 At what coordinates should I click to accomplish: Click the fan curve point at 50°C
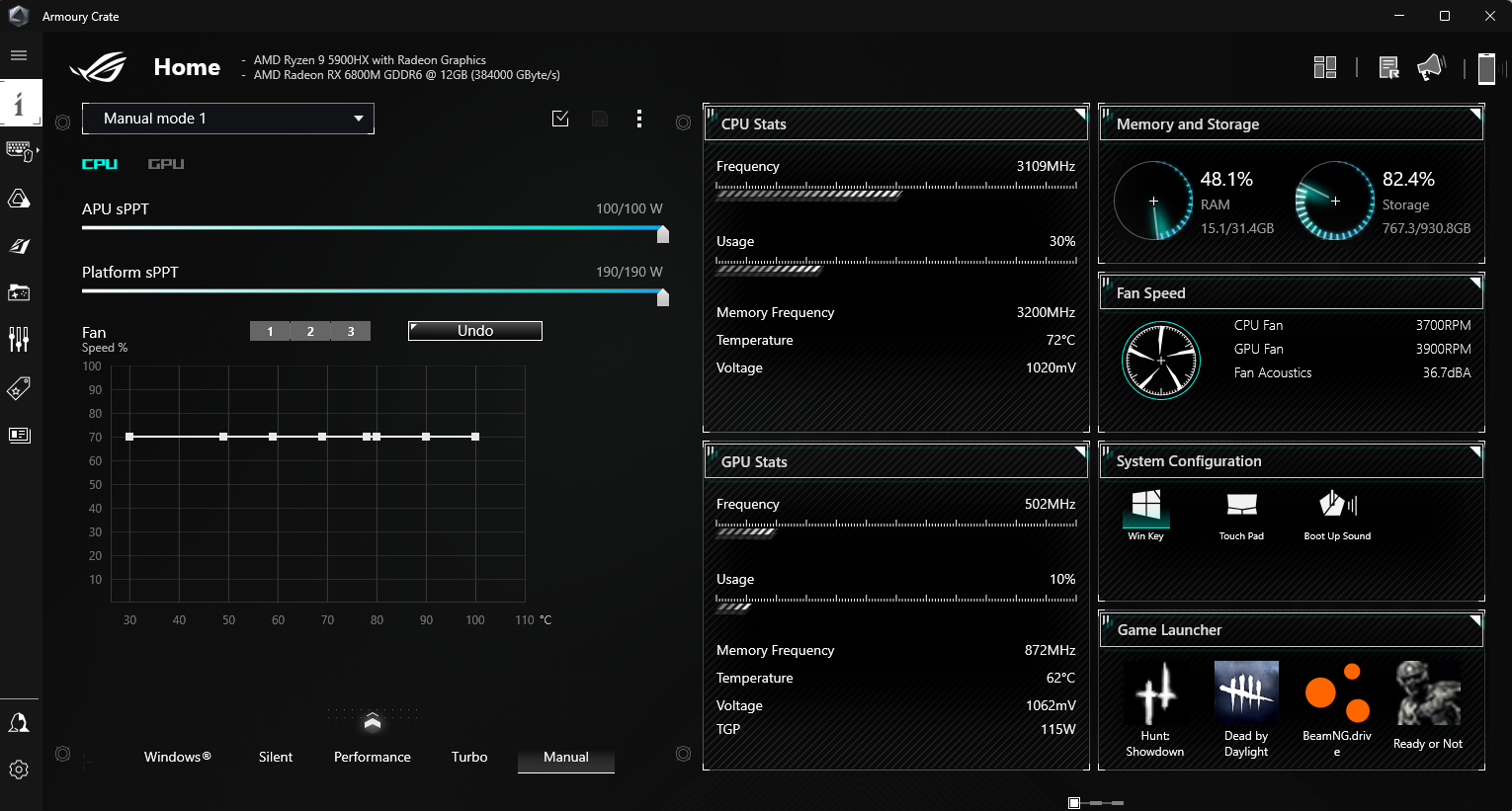(x=223, y=437)
